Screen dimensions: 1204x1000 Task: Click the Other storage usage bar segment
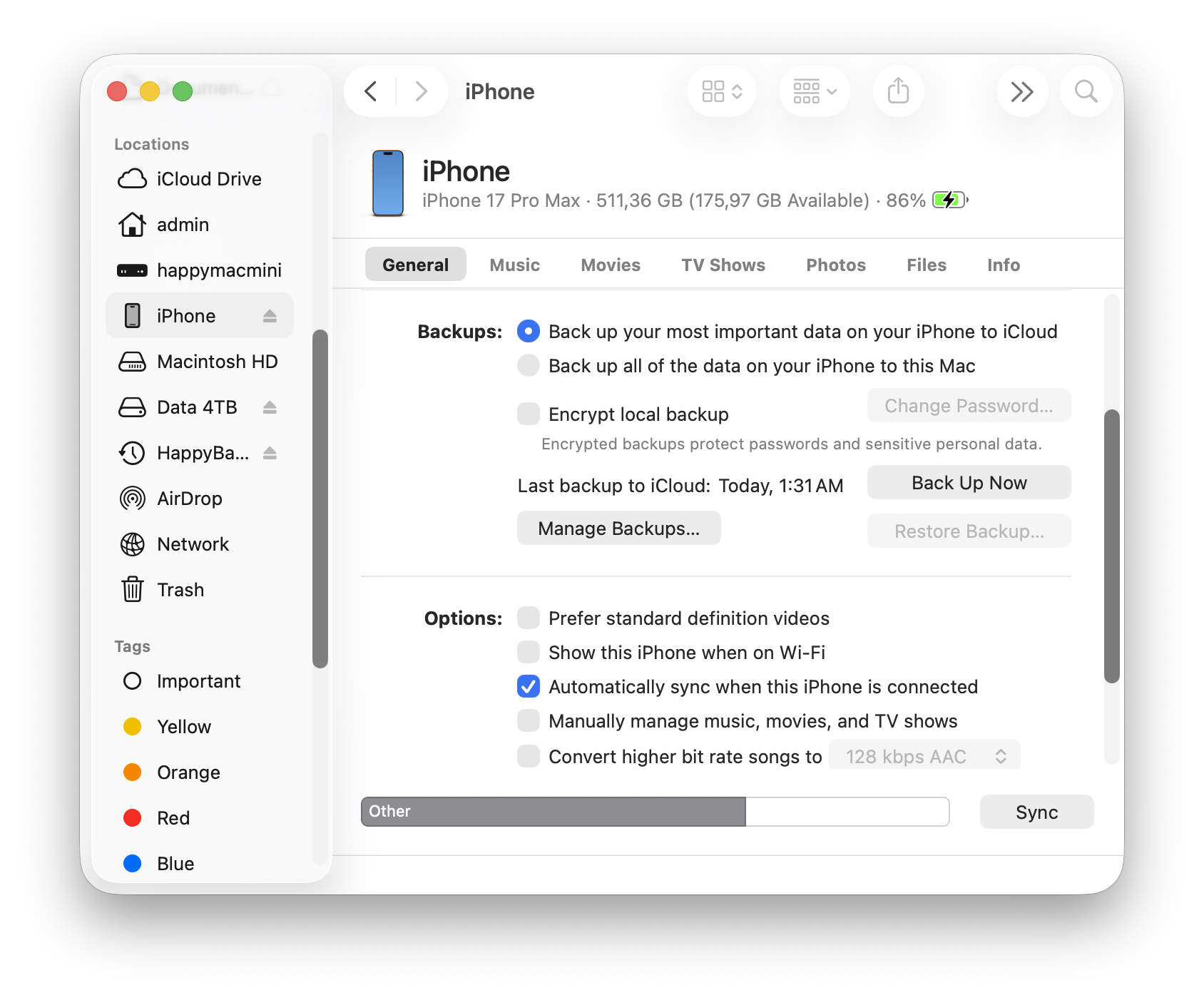coord(553,812)
